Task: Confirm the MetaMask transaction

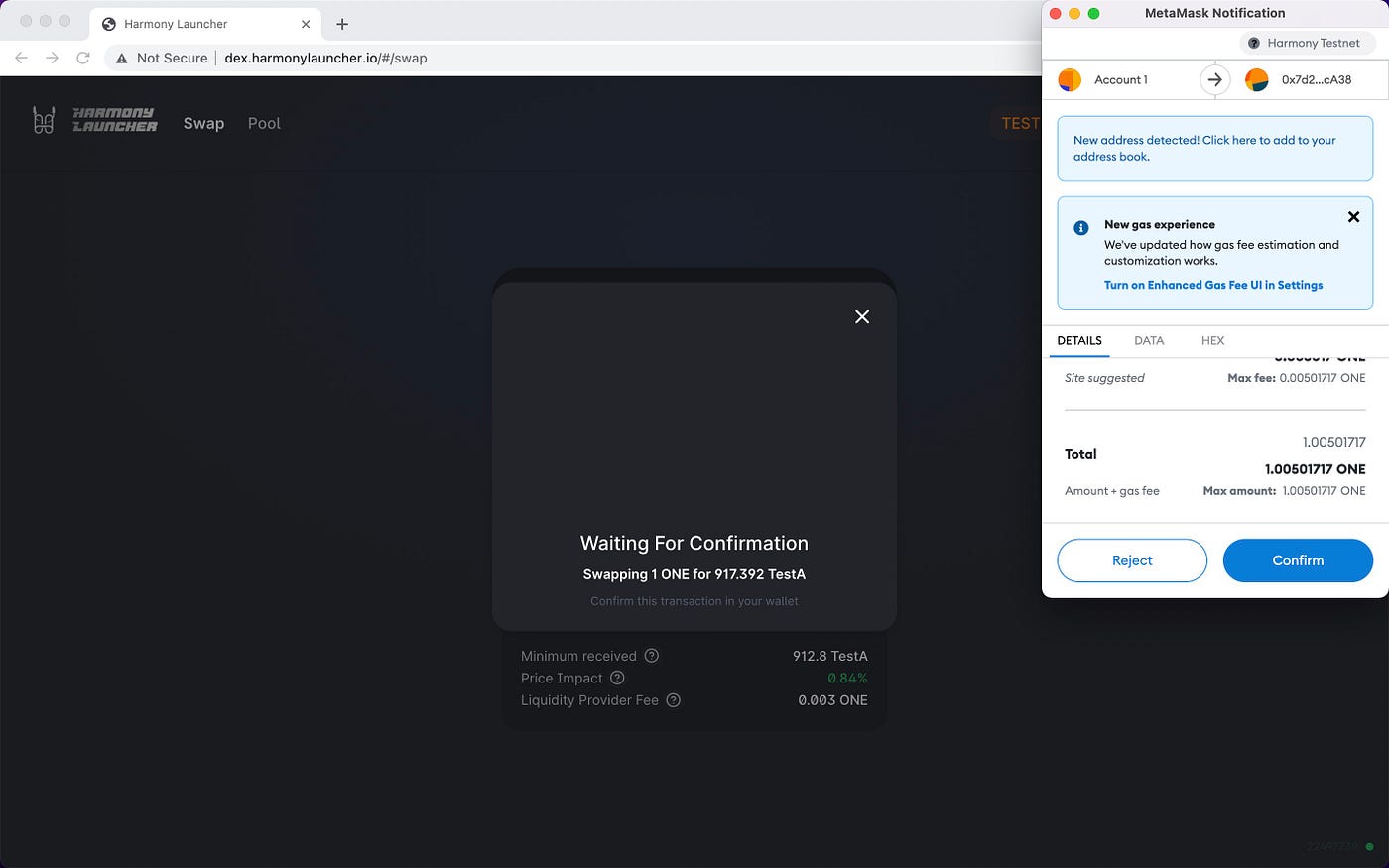Action: pos(1298,560)
